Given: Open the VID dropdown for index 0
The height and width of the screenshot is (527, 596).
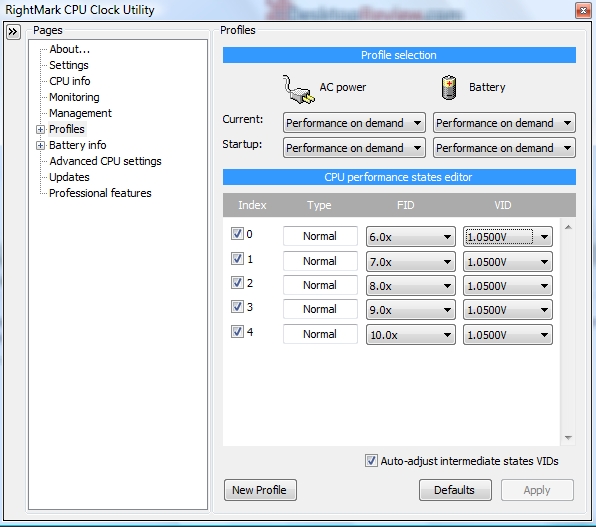Looking at the screenshot, I should [x=507, y=237].
